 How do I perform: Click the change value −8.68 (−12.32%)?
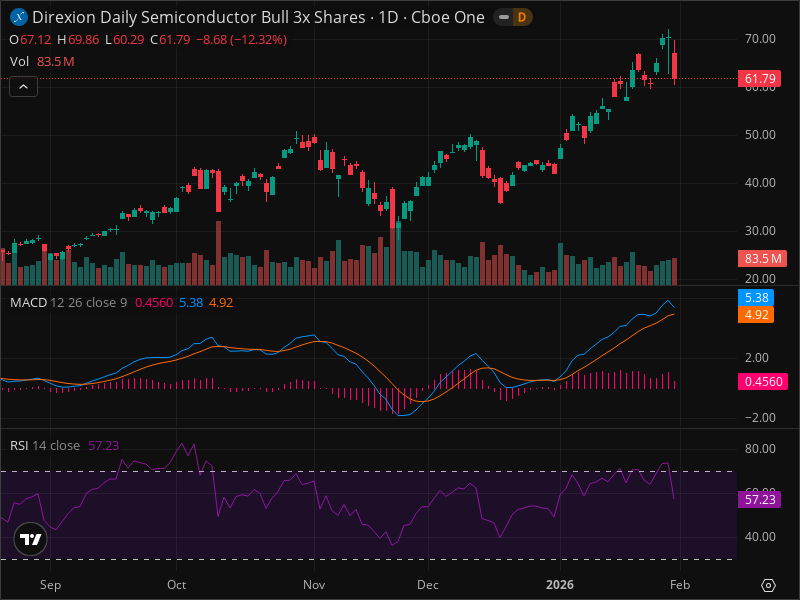click(x=241, y=40)
